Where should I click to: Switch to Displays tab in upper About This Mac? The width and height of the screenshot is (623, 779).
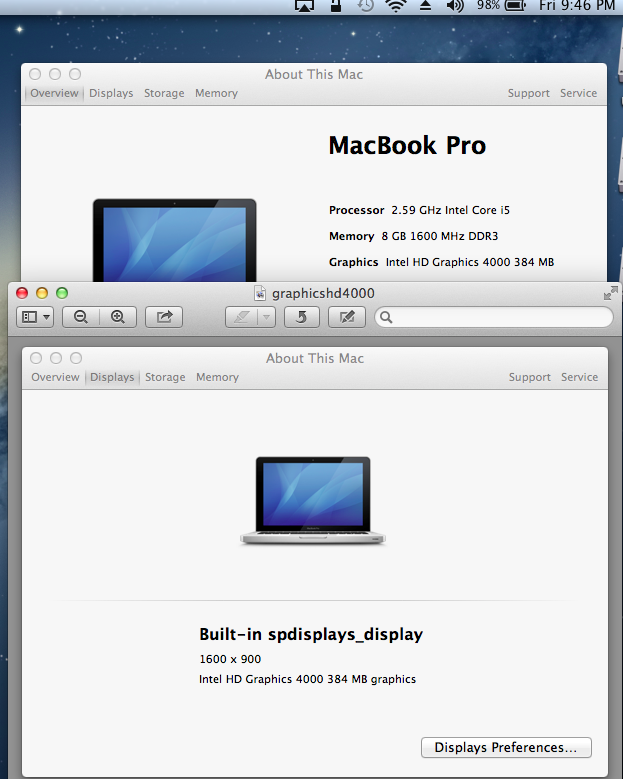111,93
